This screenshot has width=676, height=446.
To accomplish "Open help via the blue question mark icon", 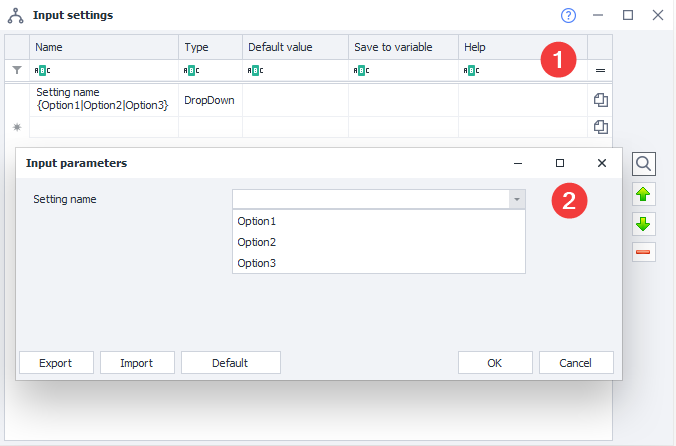I will coord(569,15).
